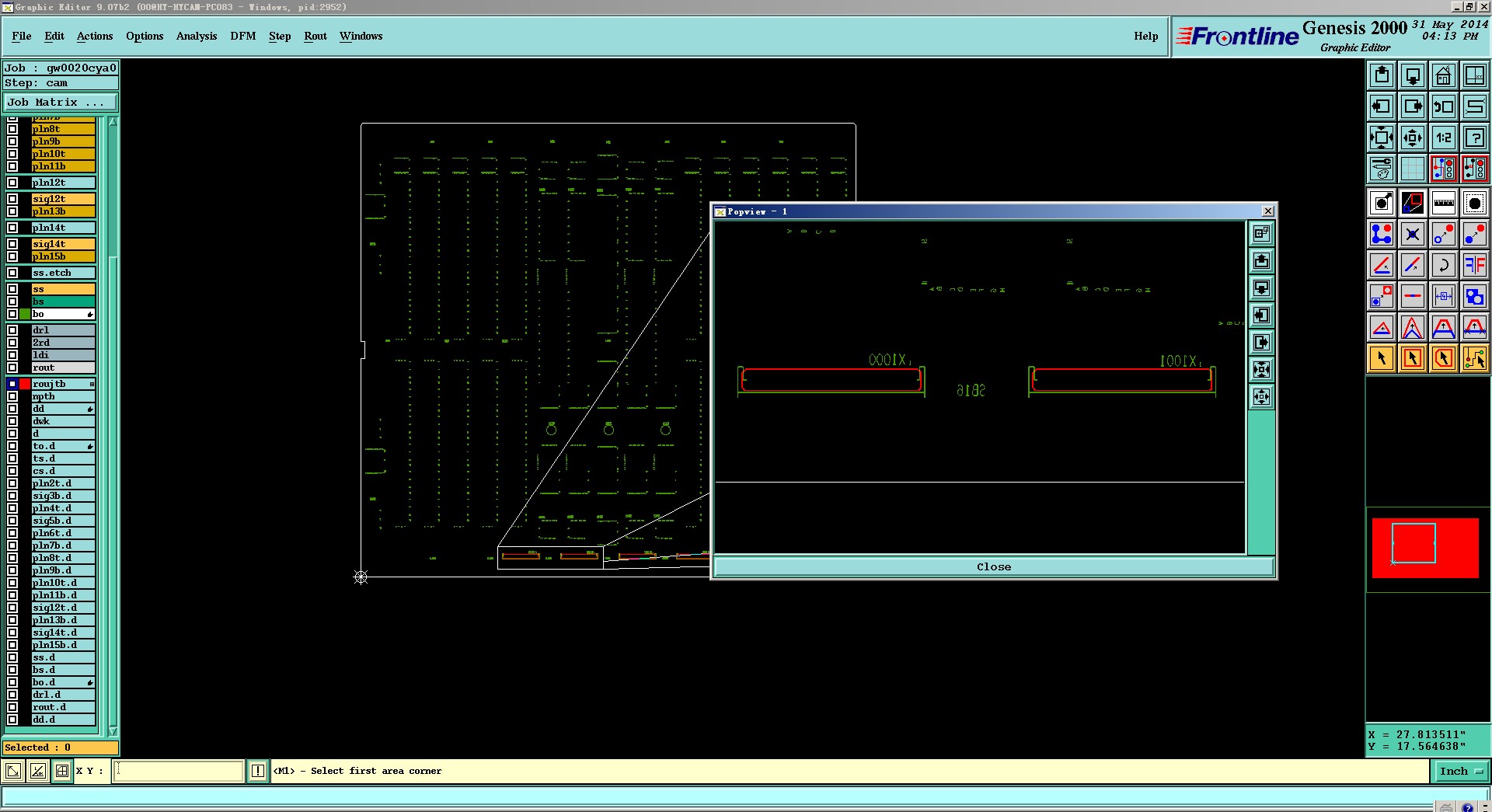Select the sig14t layer name
Image resolution: width=1492 pixels, height=812 pixels.
pyautogui.click(x=63, y=244)
